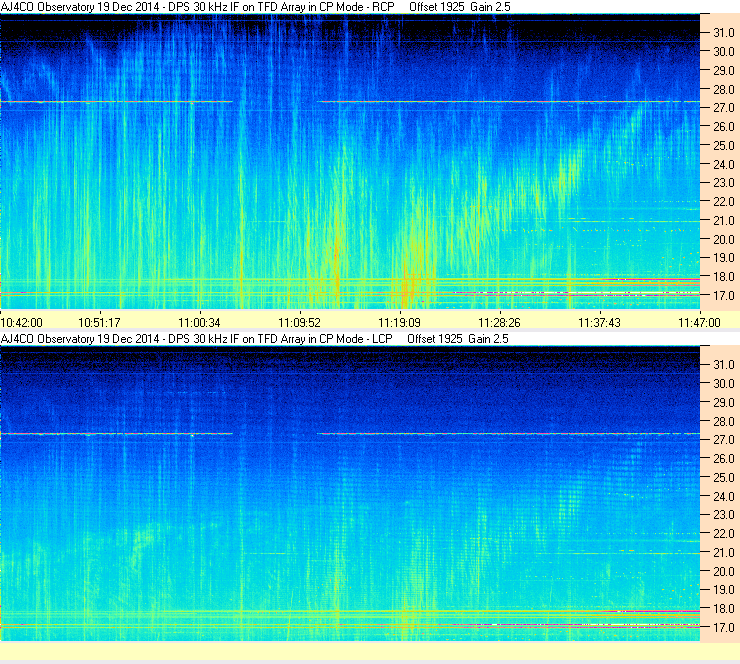The image size is (740, 664).
Task: Click the 18.0 frequency label in RCP panel
Action: click(723, 277)
